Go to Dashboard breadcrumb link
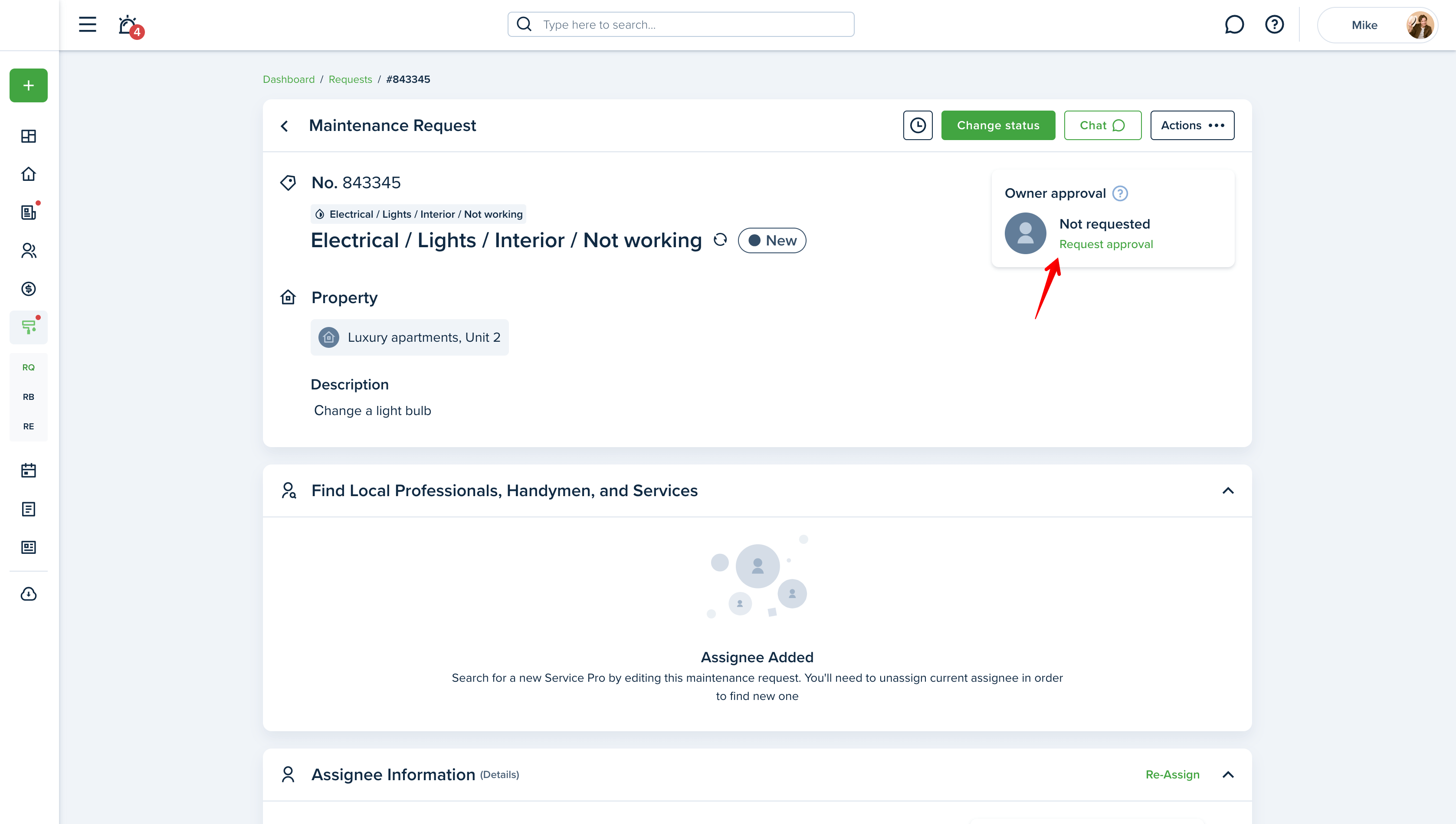This screenshot has height=824, width=1456. click(289, 79)
